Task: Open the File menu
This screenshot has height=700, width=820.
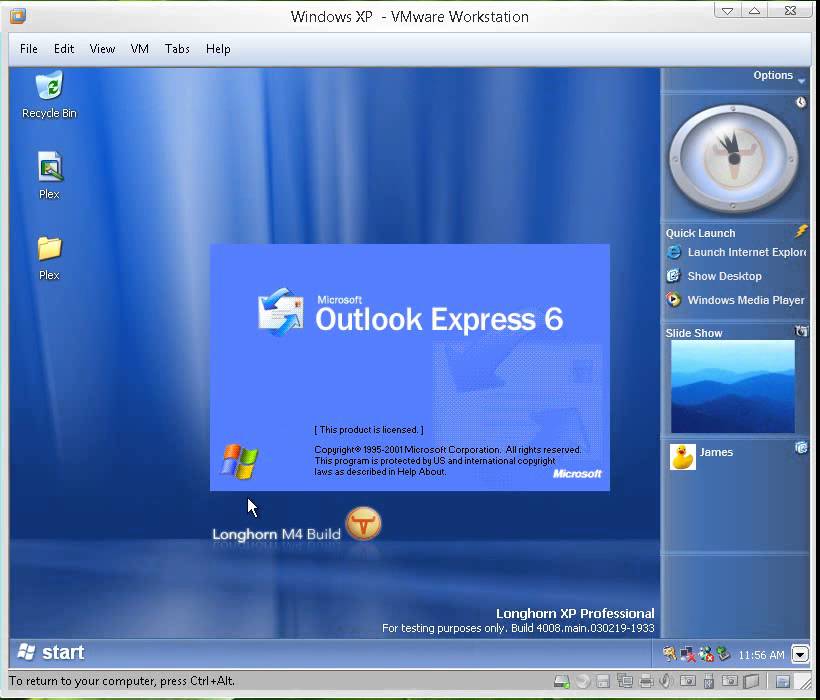Action: click(29, 49)
